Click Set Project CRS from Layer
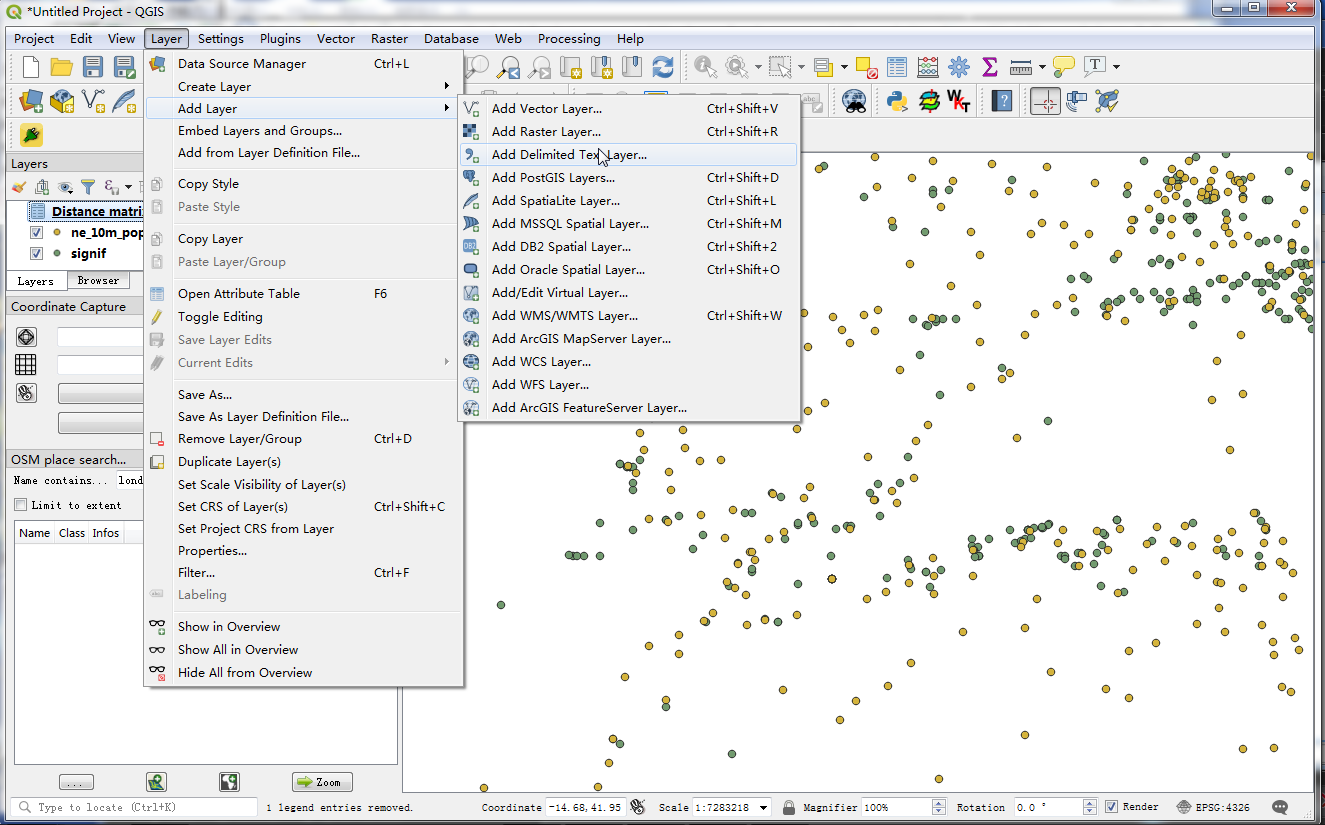1325x825 pixels. [304, 529]
